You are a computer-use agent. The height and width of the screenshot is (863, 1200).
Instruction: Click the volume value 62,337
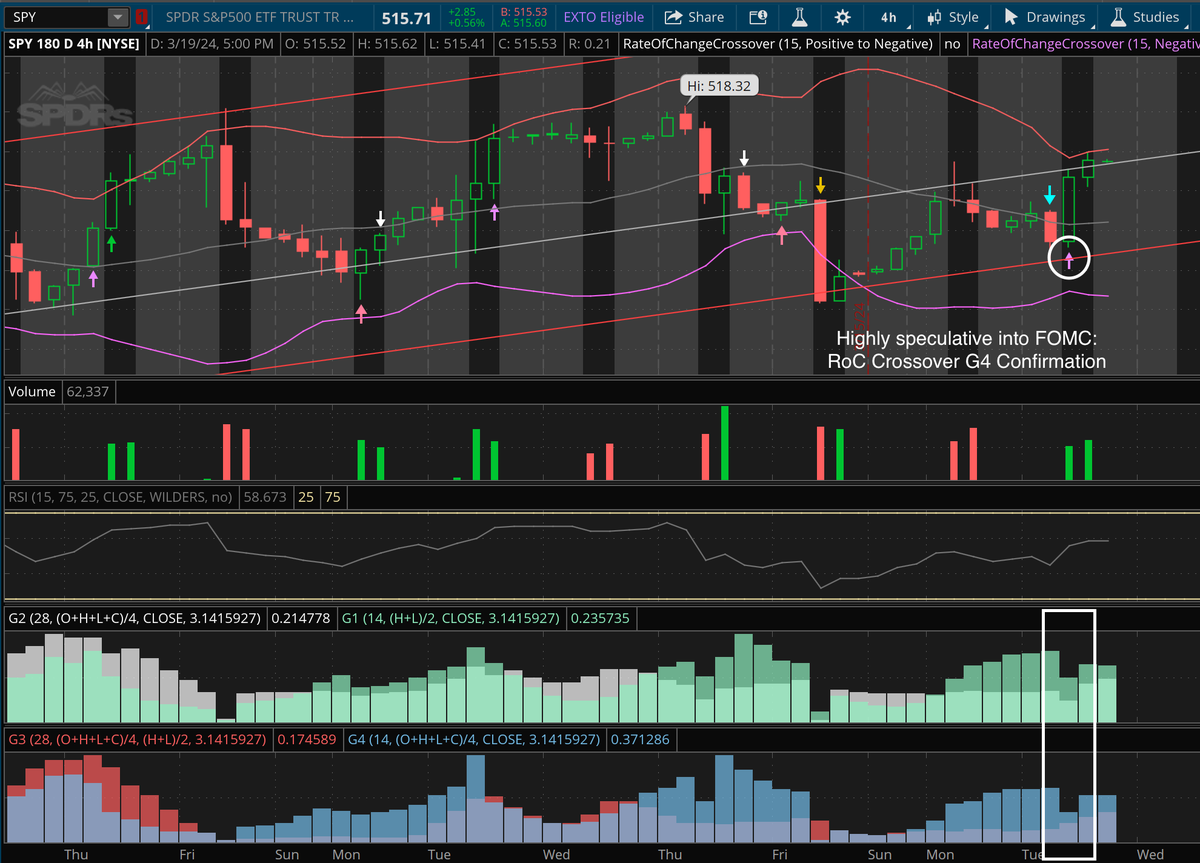click(89, 391)
